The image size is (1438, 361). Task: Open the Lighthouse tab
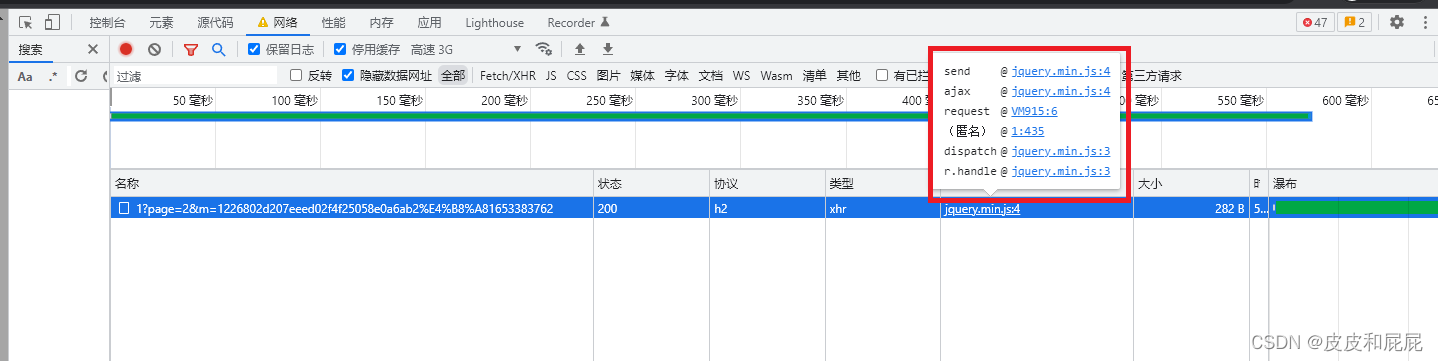(x=495, y=22)
